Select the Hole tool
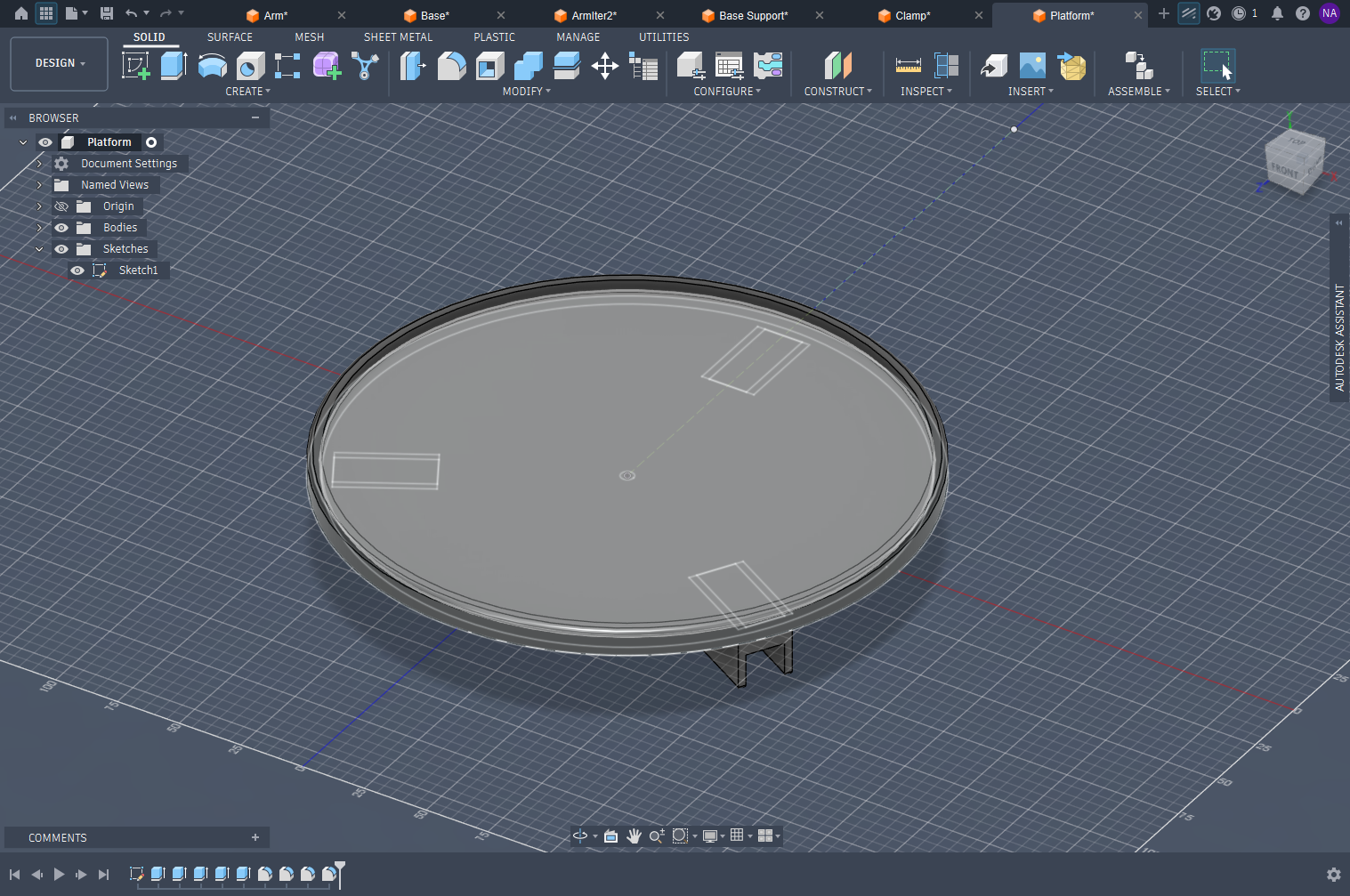1350x896 pixels. [x=250, y=66]
